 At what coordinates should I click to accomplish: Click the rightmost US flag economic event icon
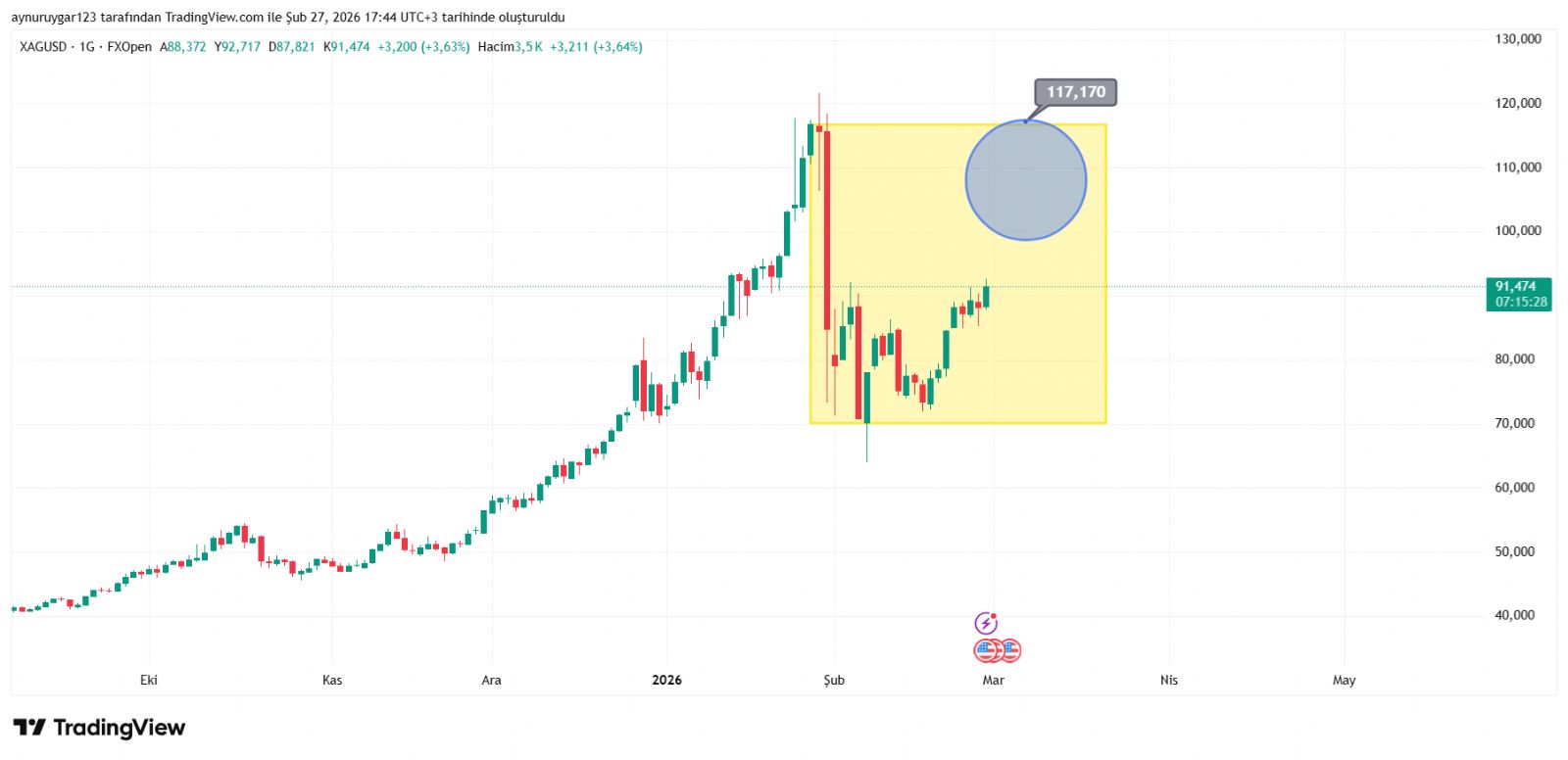click(x=1009, y=650)
